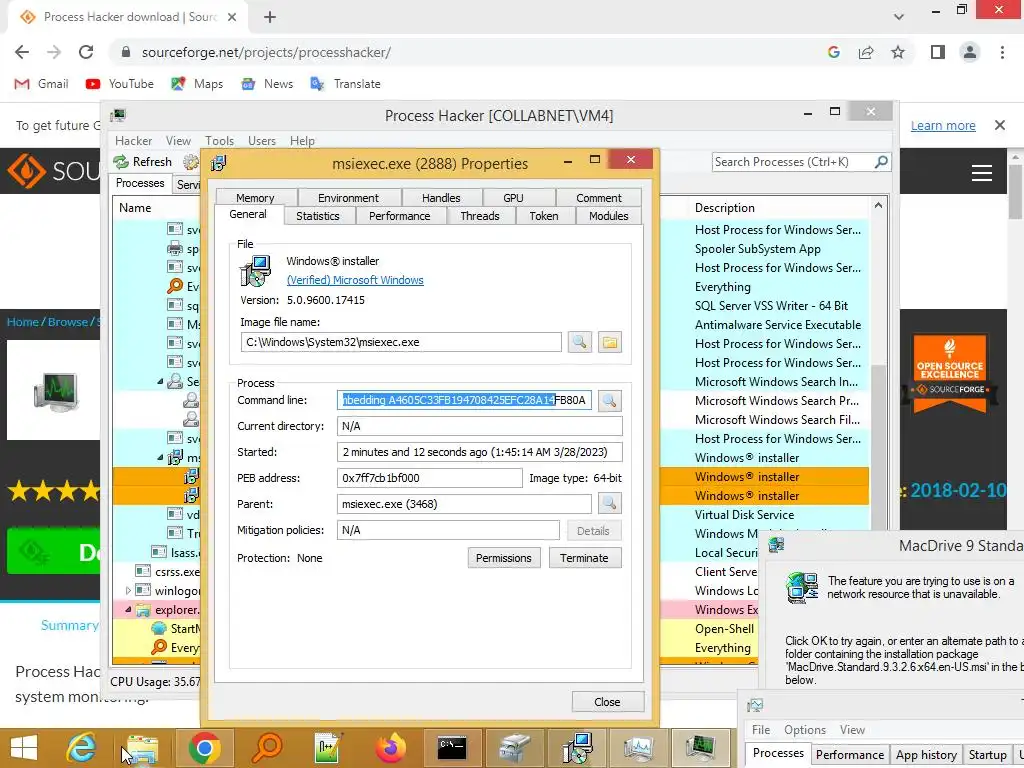
Task: Reload the SourceForge page
Action: pyautogui.click(x=86, y=52)
